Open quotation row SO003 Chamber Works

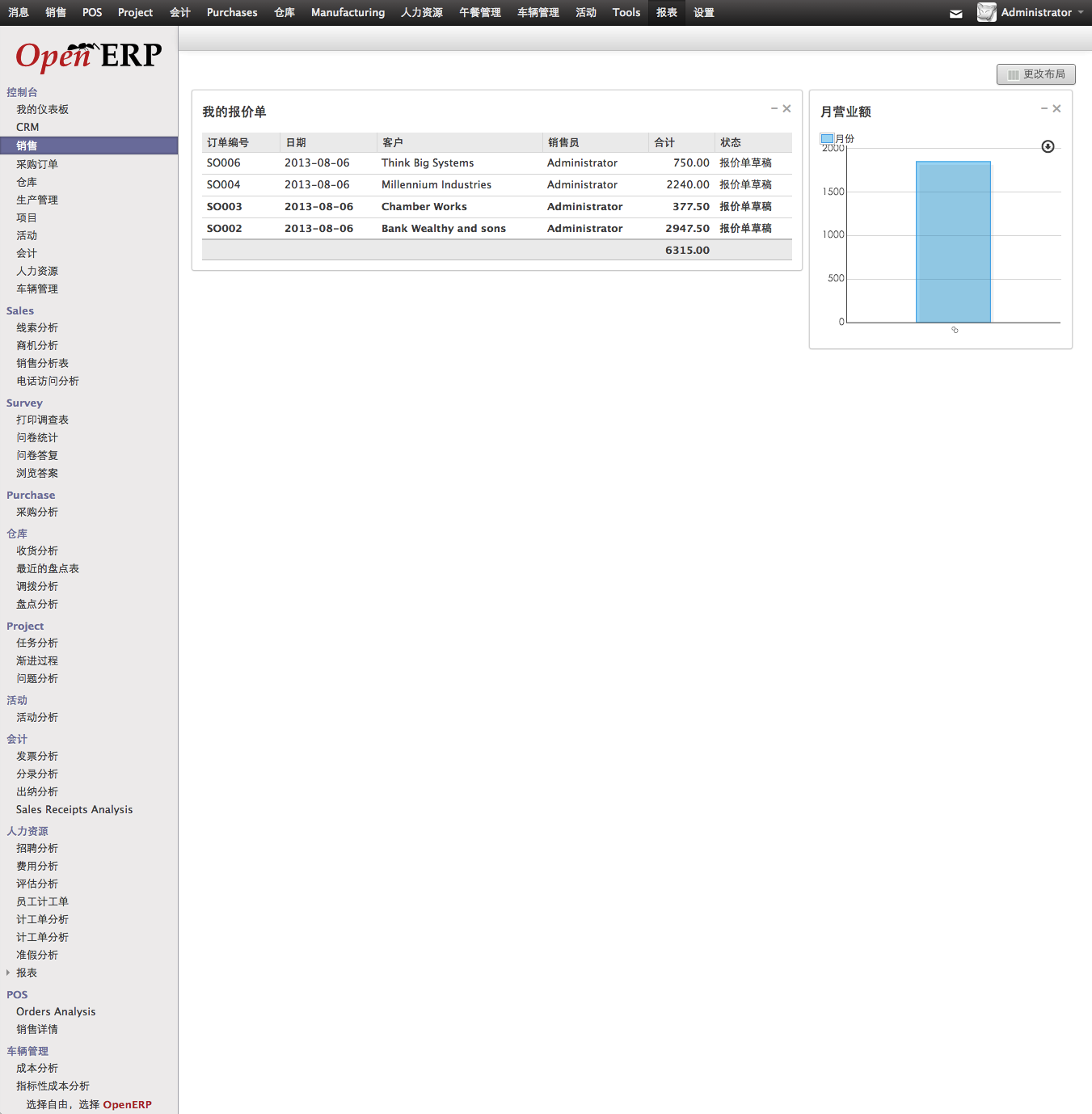(x=424, y=206)
